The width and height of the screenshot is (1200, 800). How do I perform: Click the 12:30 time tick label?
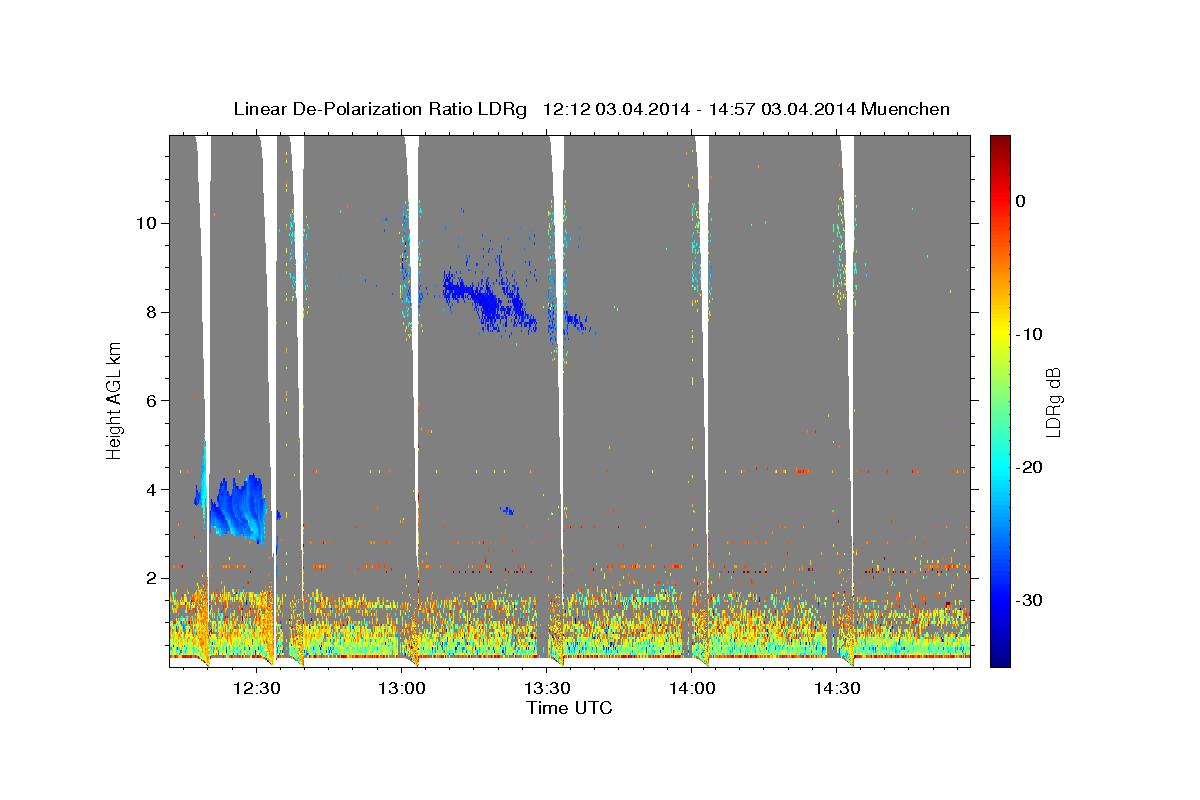pyautogui.click(x=257, y=688)
